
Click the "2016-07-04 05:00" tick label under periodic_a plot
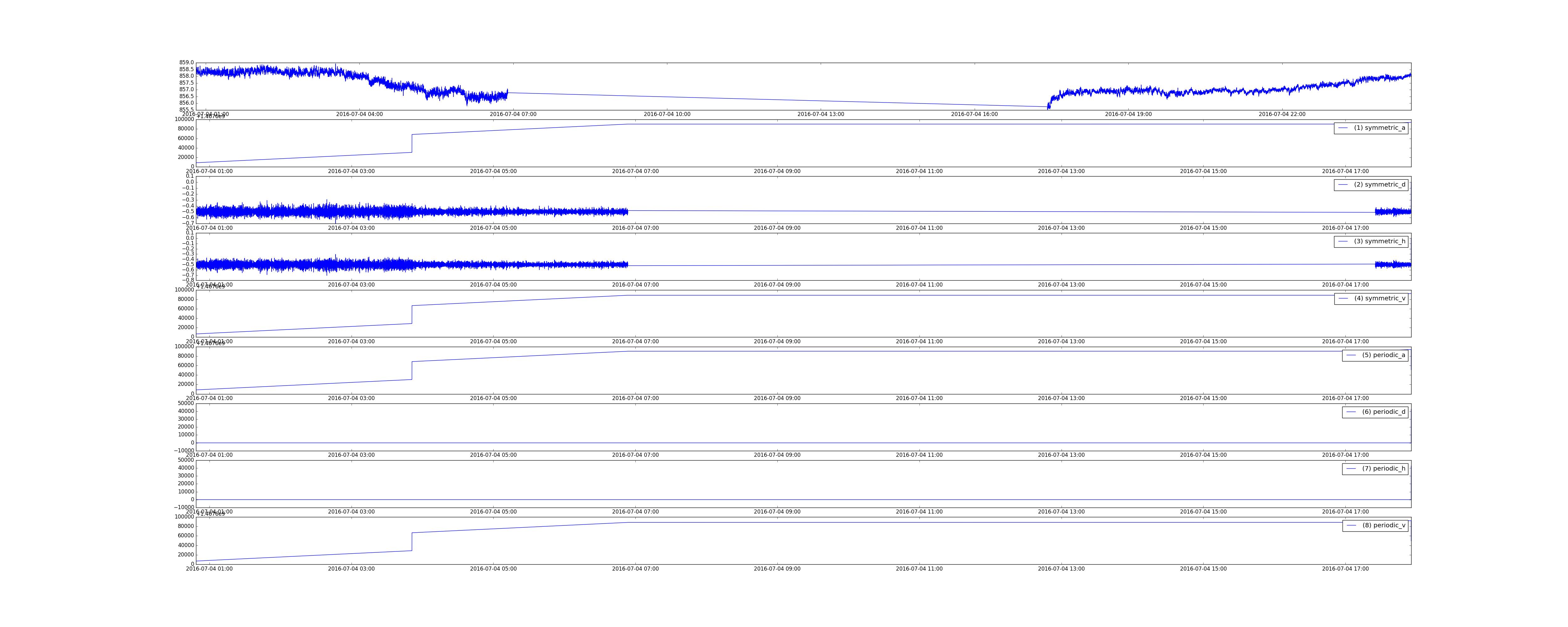click(x=493, y=399)
